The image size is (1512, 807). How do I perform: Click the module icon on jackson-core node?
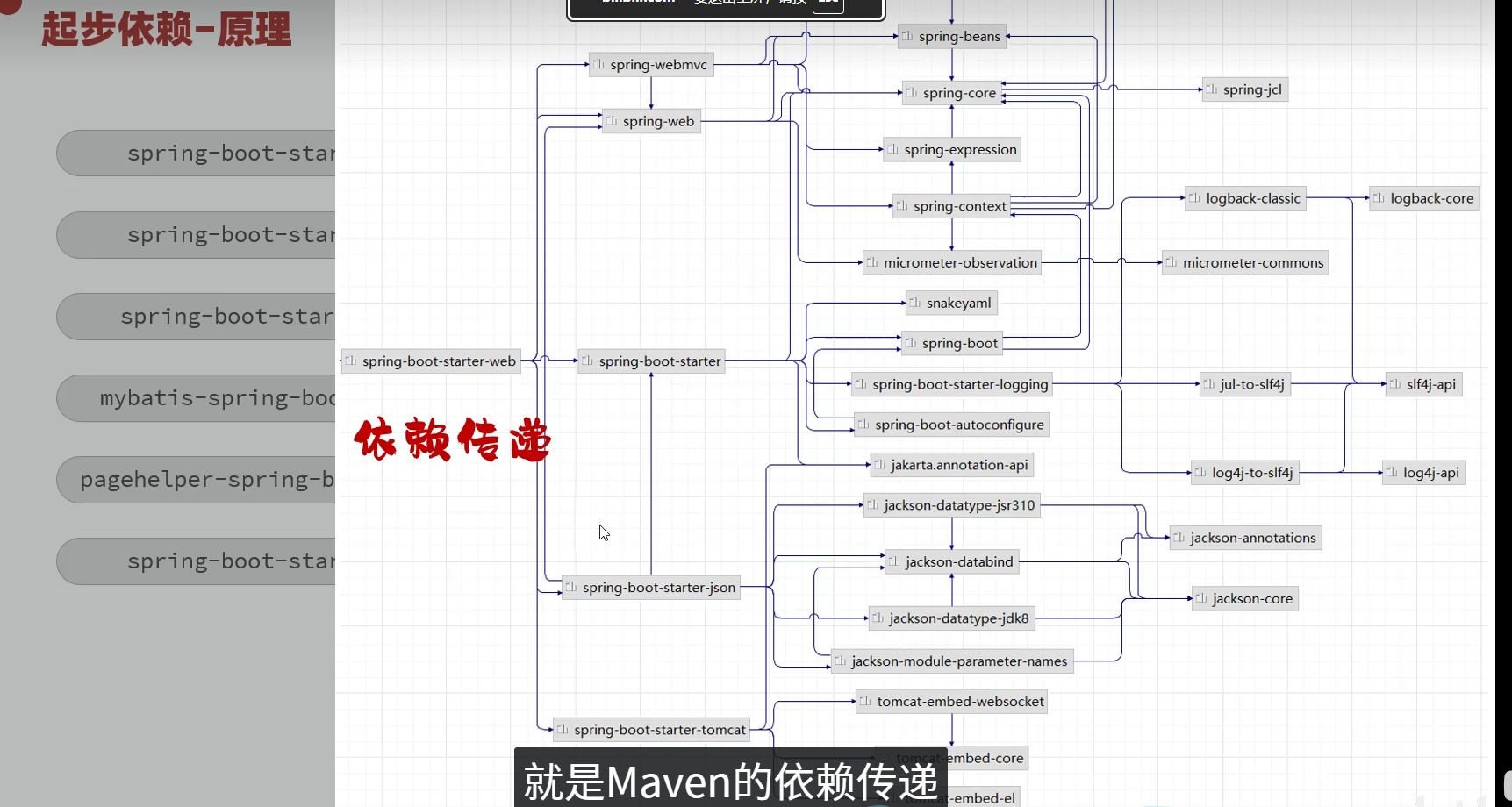(x=1201, y=599)
